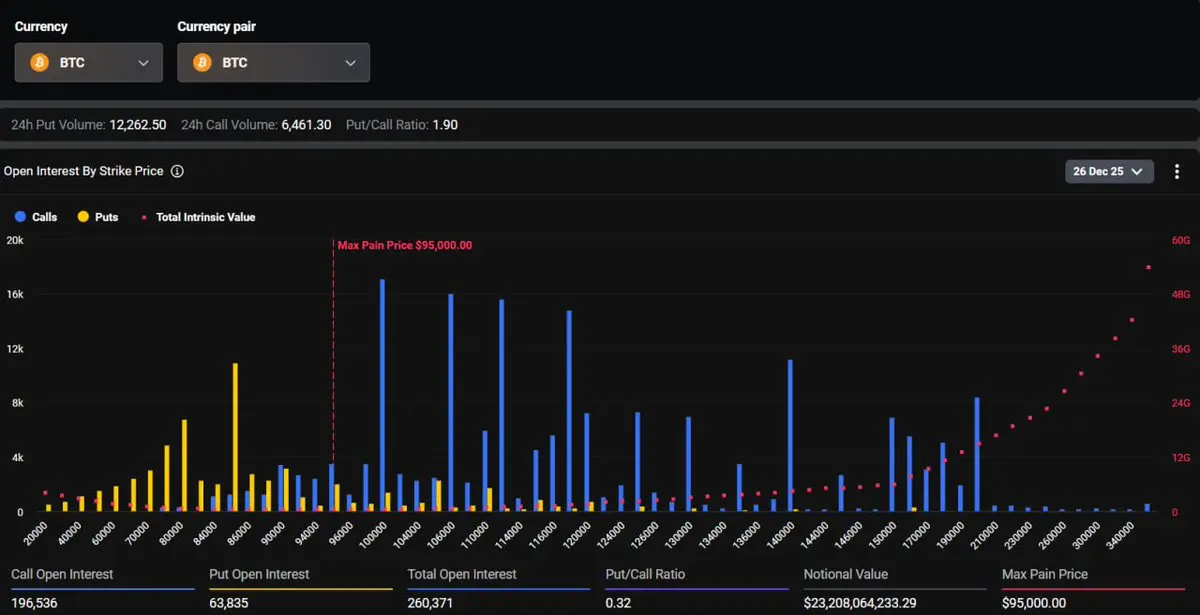
Task: Click the yellow Puts legend dot
Action: (x=83, y=217)
